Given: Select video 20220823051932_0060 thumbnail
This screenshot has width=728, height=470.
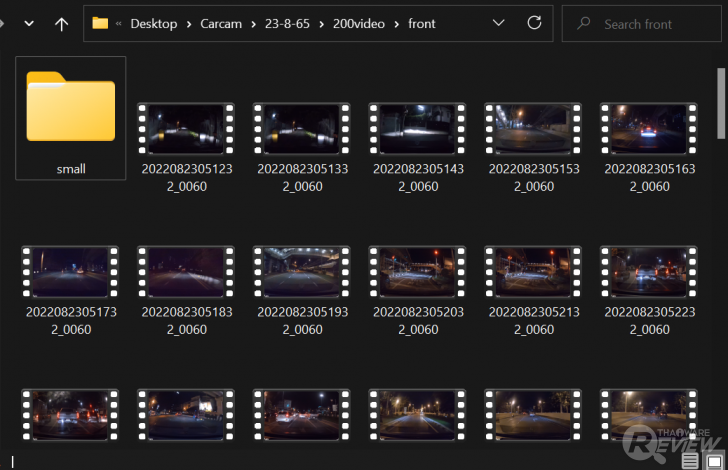Looking at the screenshot, I should 301,272.
